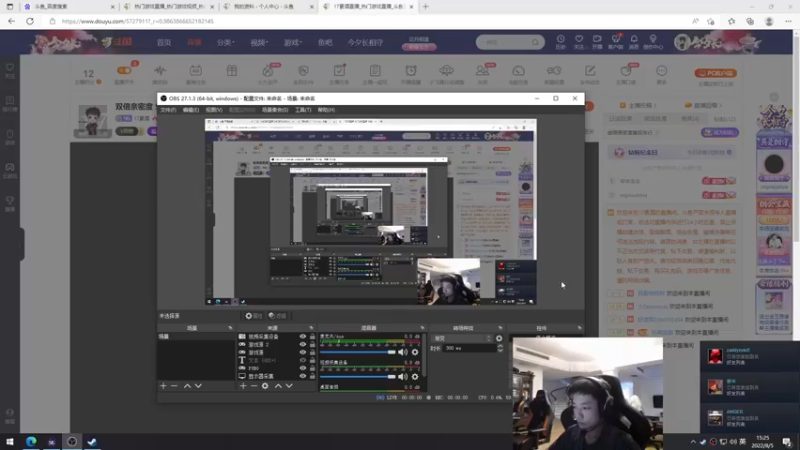Move the selected source down
This screenshot has width=800, height=450.
tap(289, 386)
